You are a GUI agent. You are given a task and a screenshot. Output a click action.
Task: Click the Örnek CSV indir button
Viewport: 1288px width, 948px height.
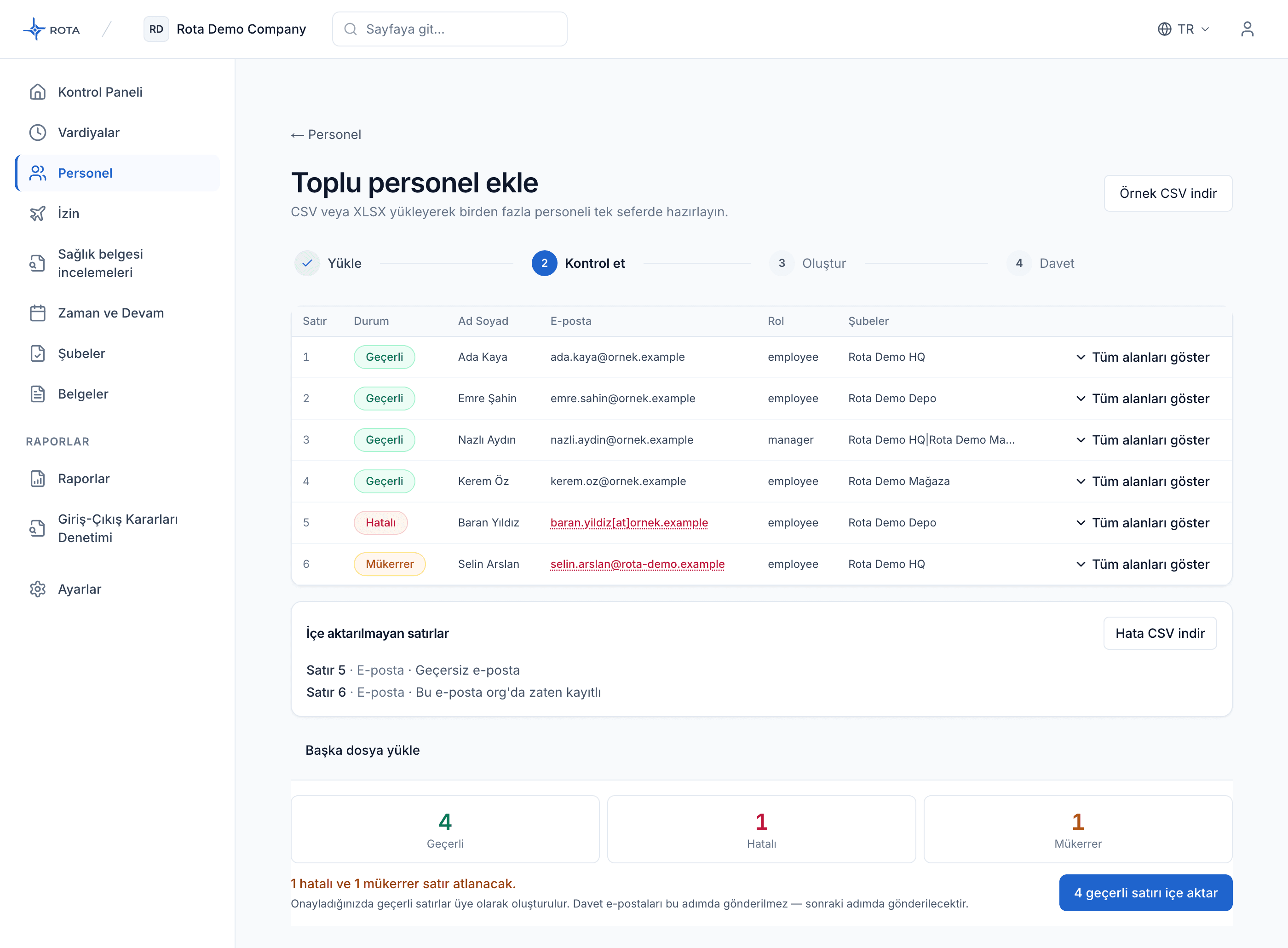(1167, 193)
